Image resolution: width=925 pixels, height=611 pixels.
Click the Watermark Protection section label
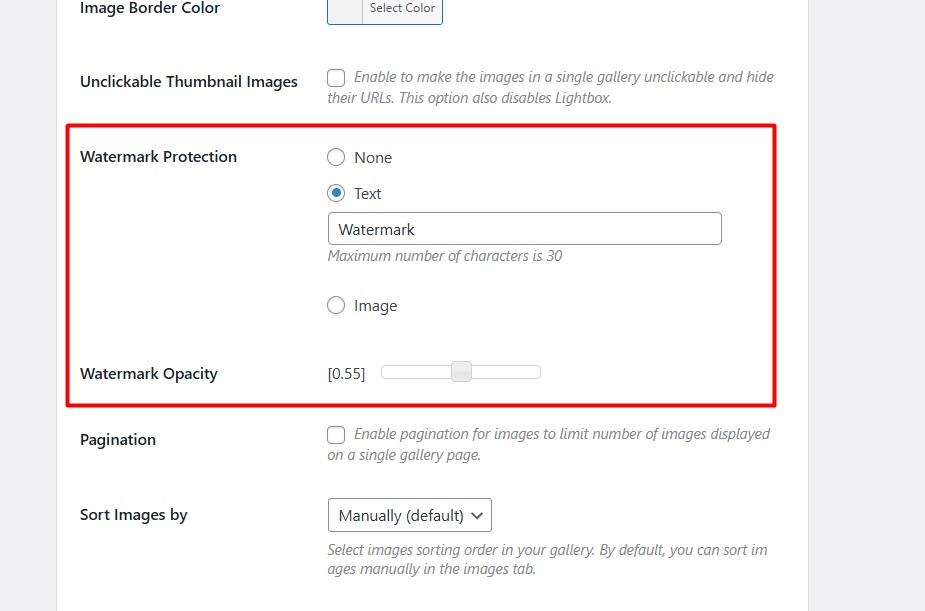pos(158,157)
